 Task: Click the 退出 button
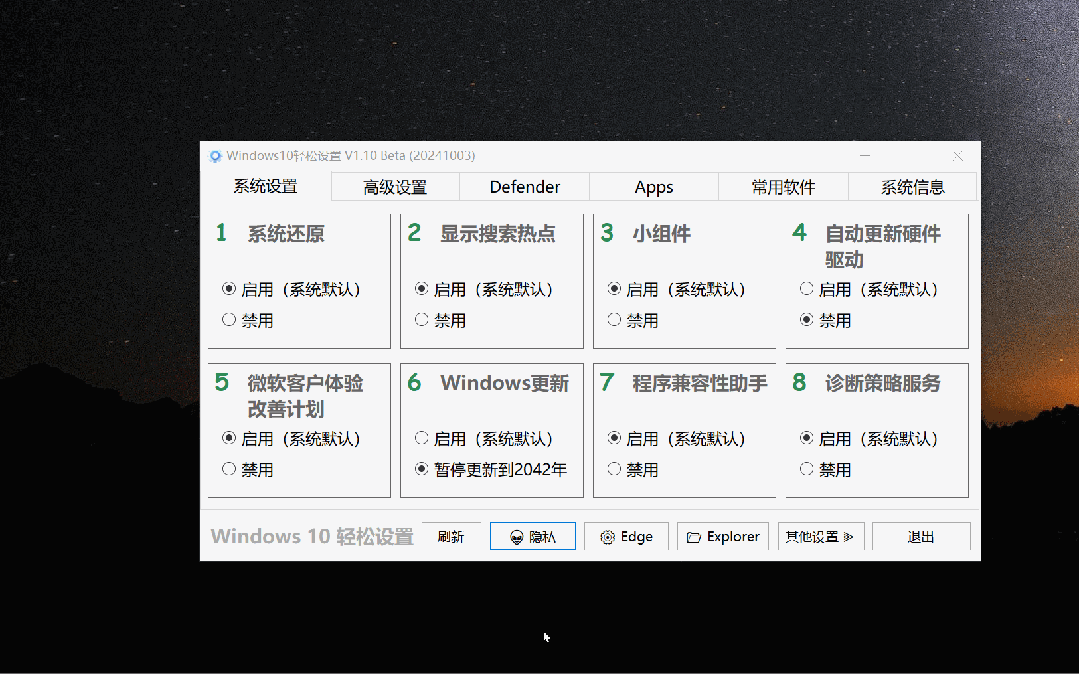click(921, 536)
